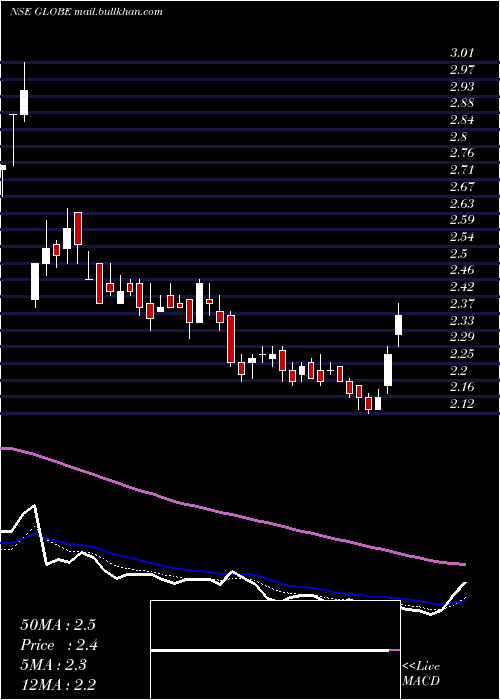Image resolution: width=500 pixels, height=700 pixels.
Task: Click the 2.71 price axis label
Action: [x=462, y=170]
